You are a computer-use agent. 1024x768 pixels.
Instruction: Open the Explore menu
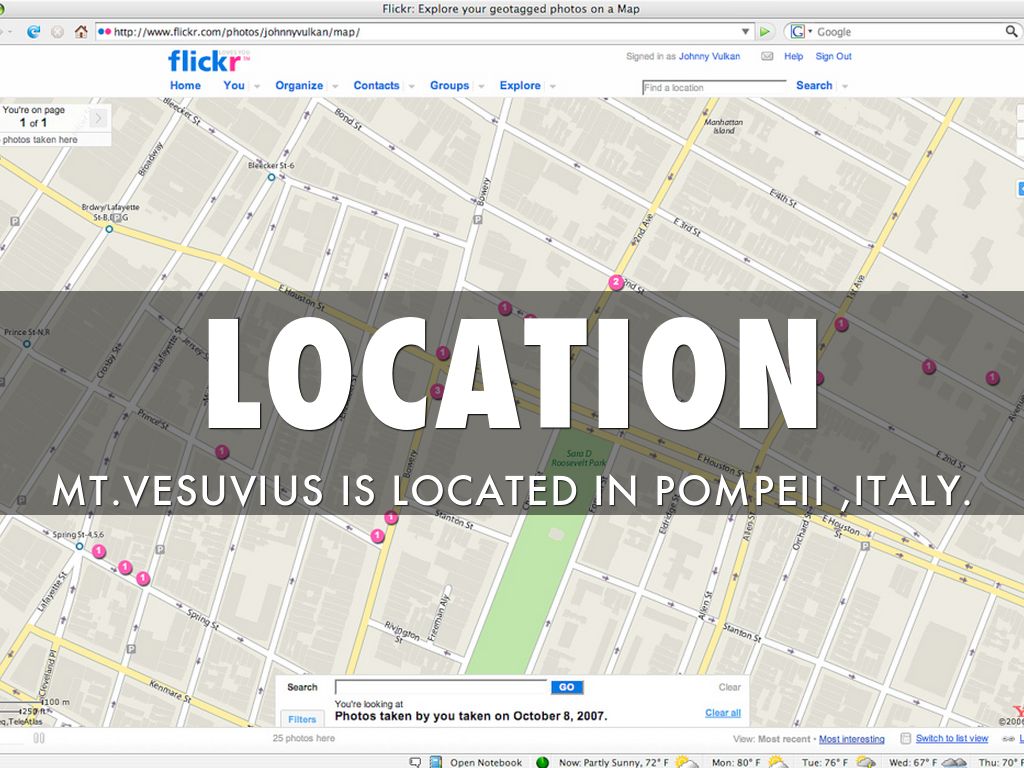(x=520, y=86)
